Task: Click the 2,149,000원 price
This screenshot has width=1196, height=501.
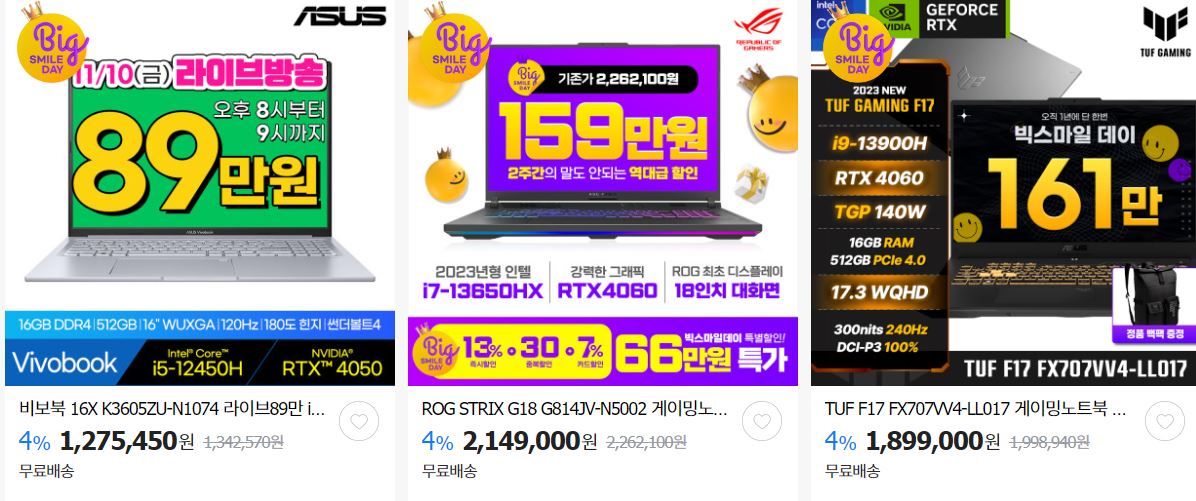Action: [530, 441]
